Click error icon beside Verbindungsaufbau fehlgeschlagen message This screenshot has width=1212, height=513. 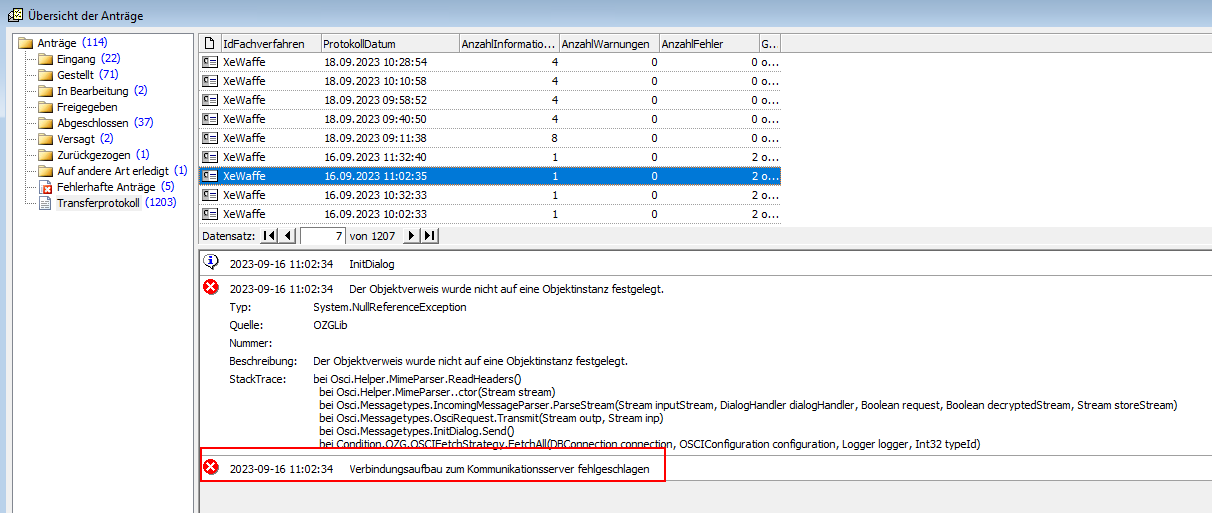pyautogui.click(x=211, y=468)
